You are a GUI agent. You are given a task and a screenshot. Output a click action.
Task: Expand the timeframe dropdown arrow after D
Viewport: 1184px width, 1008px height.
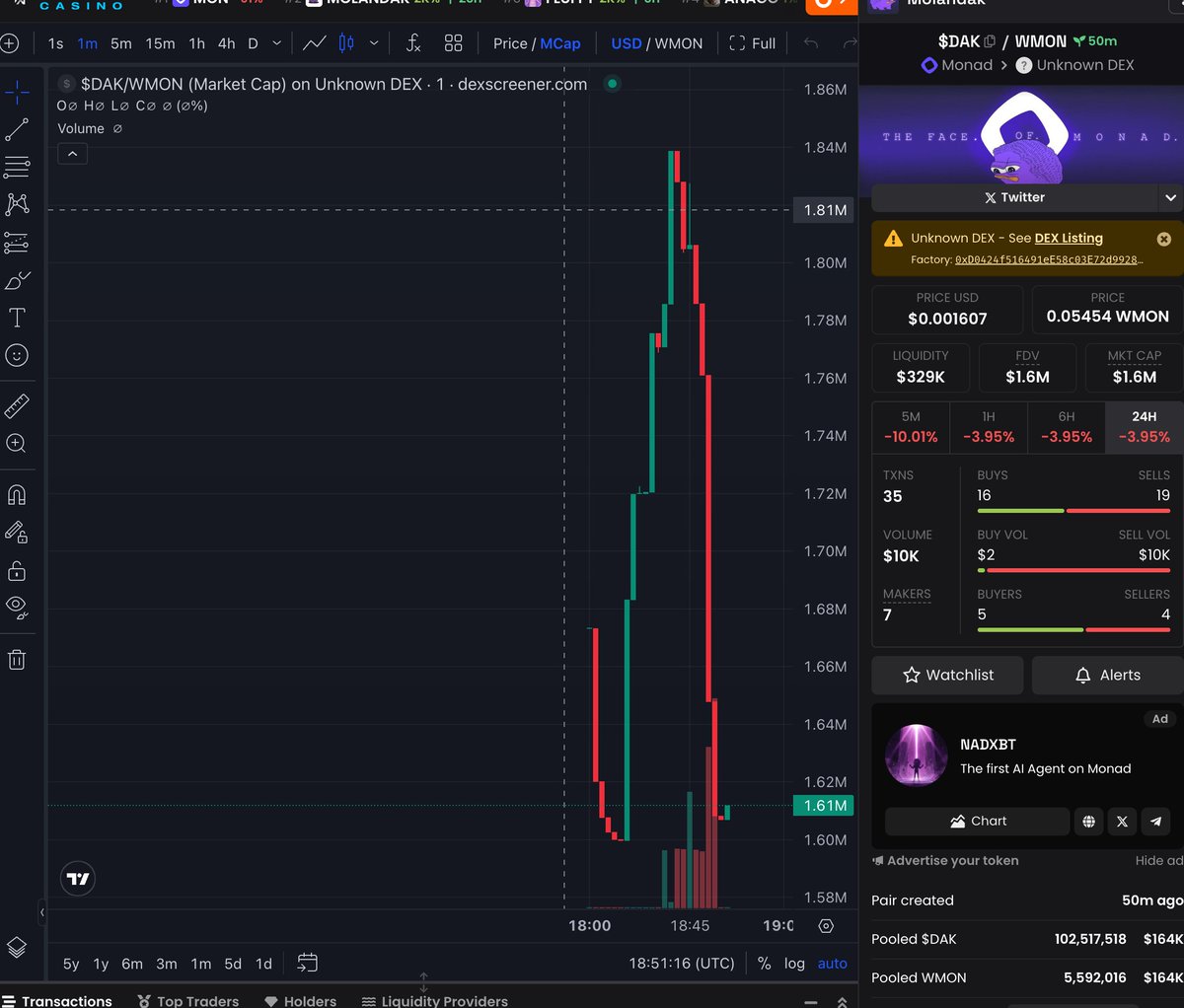(x=276, y=43)
